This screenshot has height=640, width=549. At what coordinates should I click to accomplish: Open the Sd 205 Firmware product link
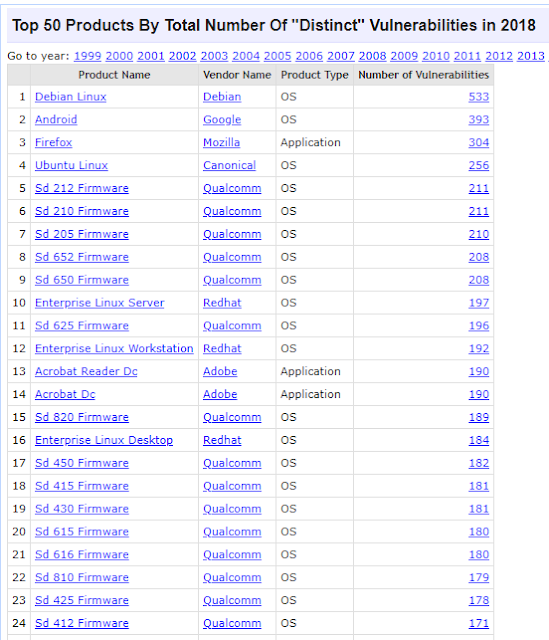coord(82,234)
